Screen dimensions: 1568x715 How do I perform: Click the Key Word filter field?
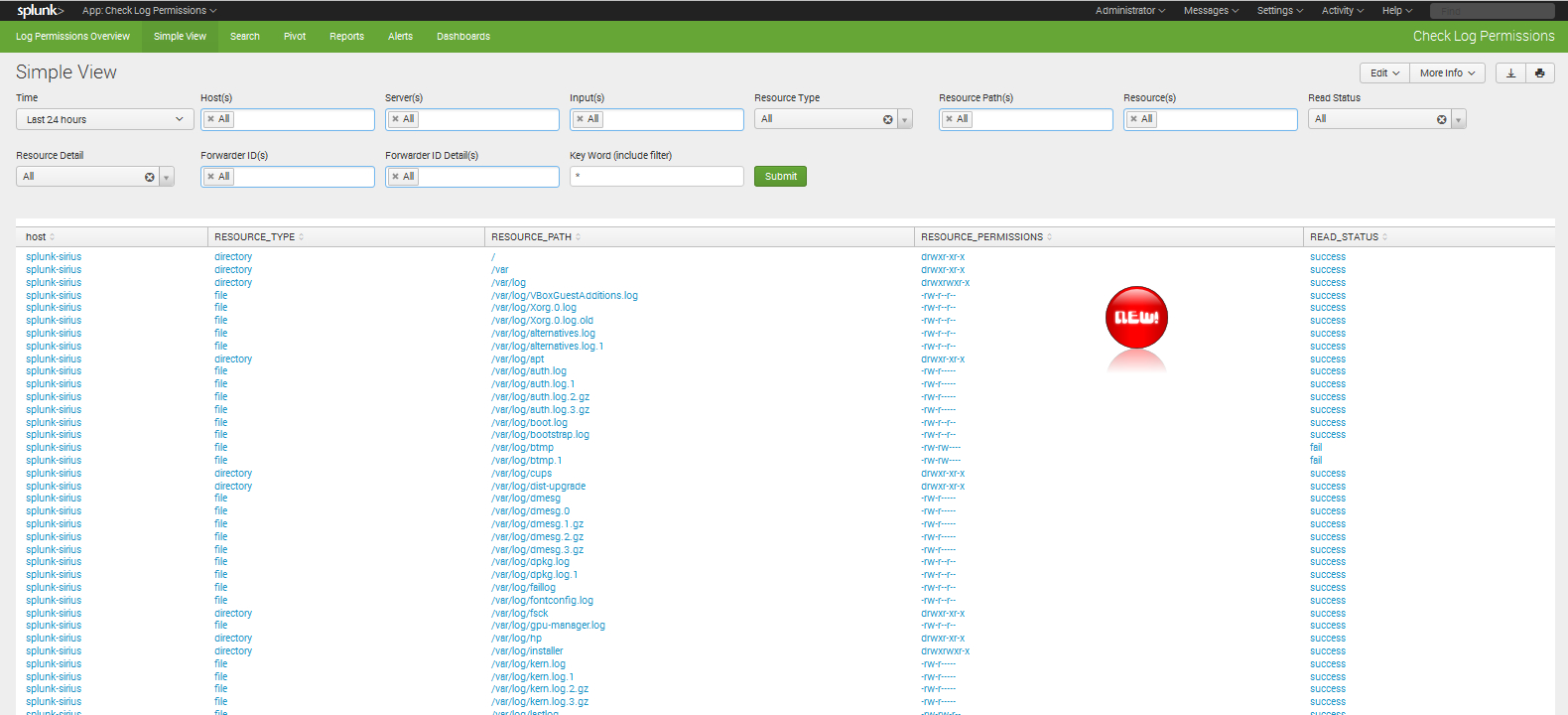point(656,176)
